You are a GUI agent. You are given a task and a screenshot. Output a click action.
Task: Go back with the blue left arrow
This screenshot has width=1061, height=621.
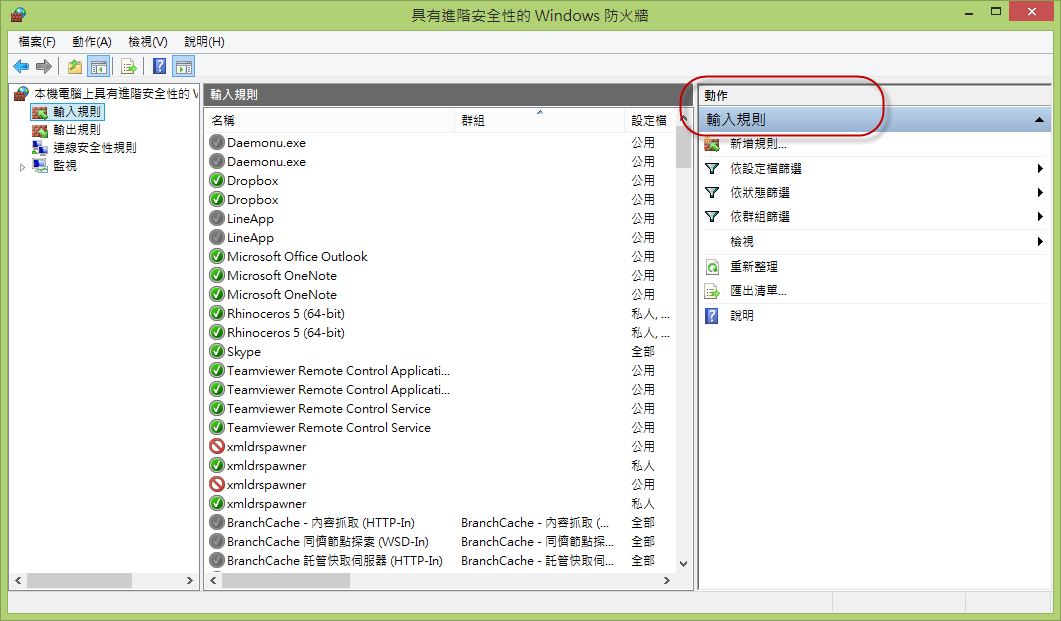21,66
